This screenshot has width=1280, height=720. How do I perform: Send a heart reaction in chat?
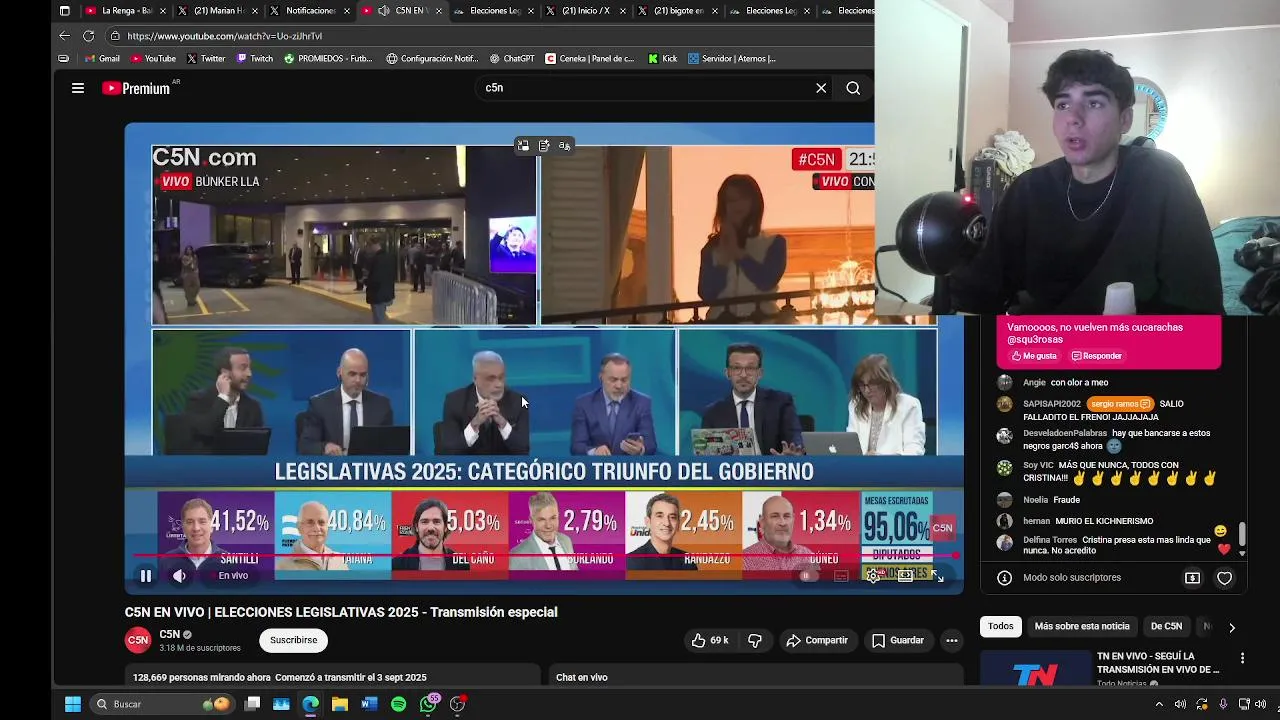click(x=1224, y=578)
